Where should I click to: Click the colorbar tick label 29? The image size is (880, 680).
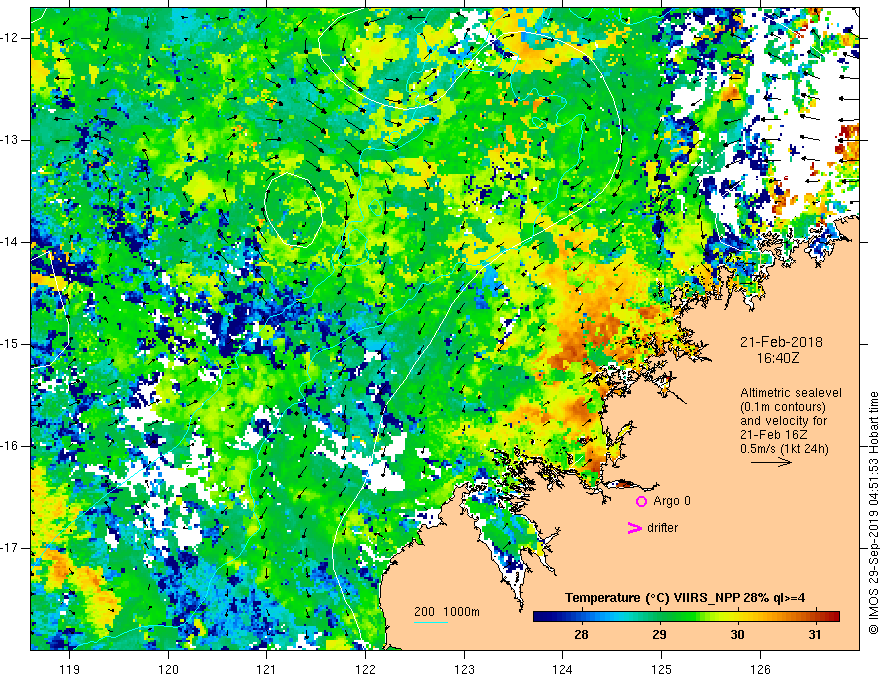point(659,635)
